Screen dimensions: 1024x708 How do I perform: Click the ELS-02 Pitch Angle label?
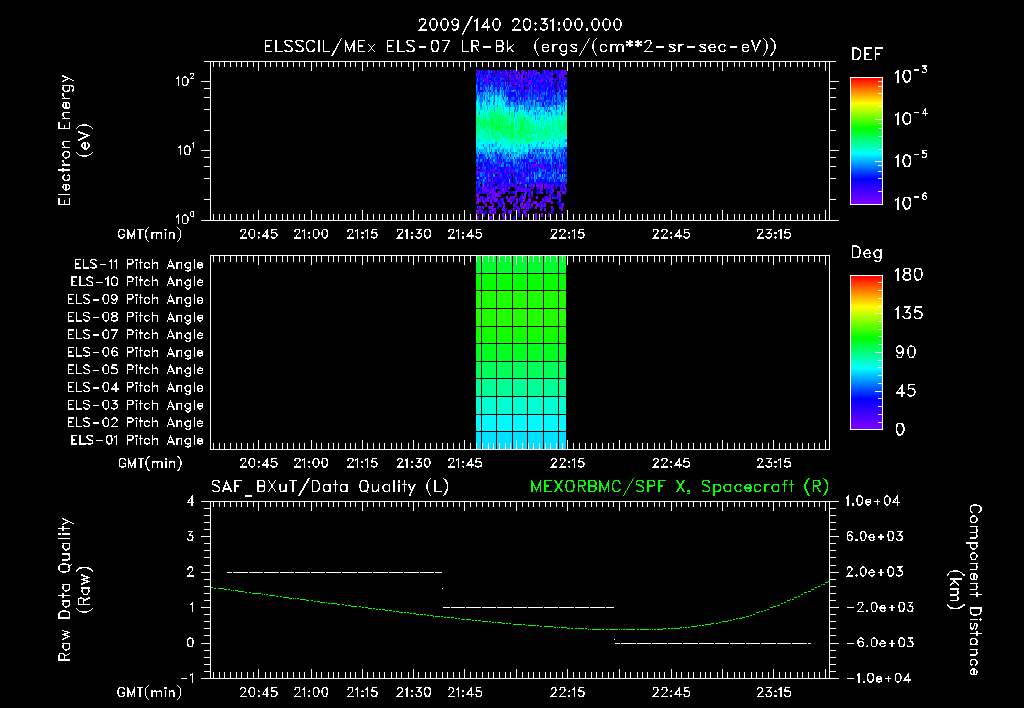tap(135, 423)
